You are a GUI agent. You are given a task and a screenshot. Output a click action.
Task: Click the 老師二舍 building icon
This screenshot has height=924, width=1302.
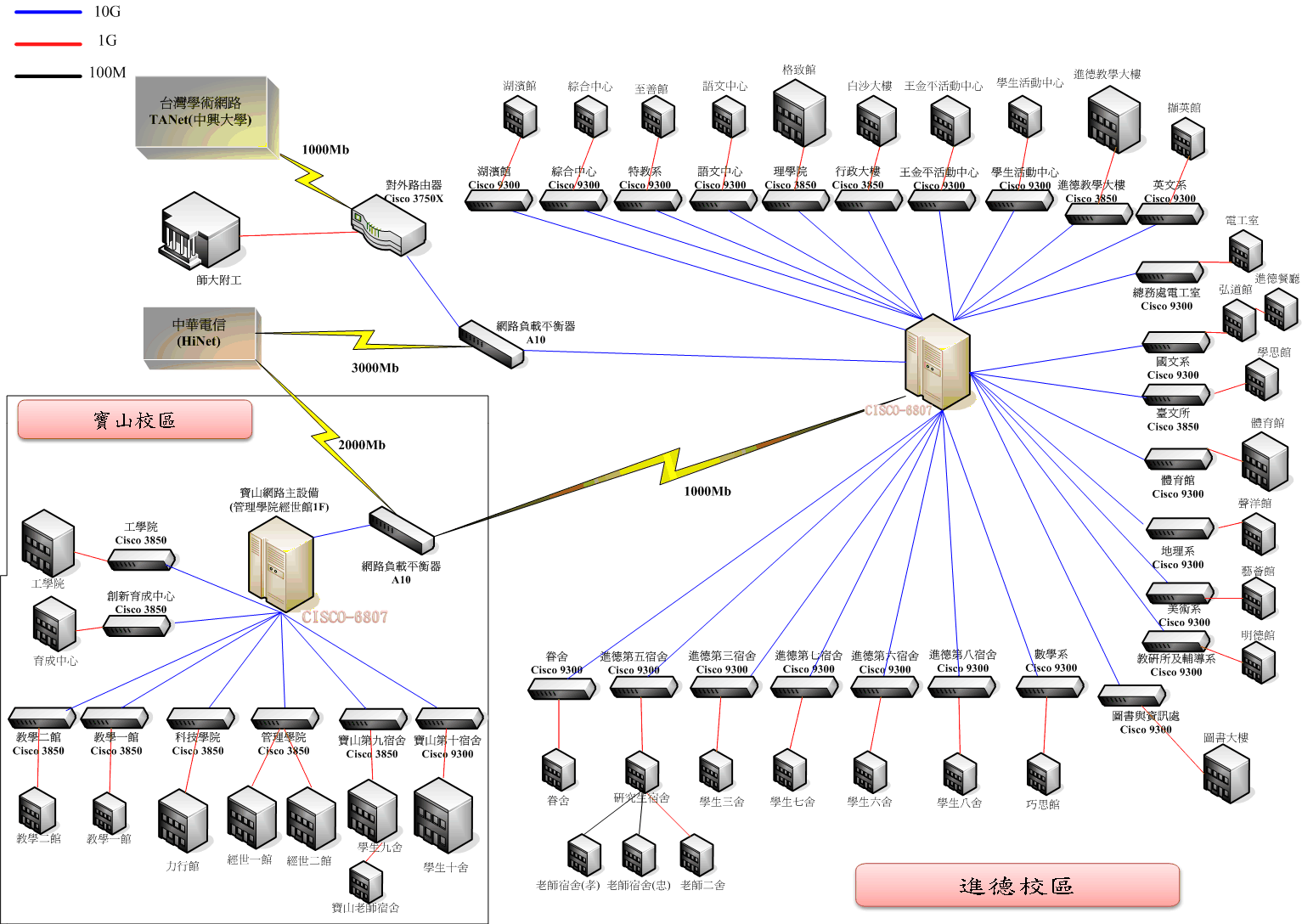[696, 855]
